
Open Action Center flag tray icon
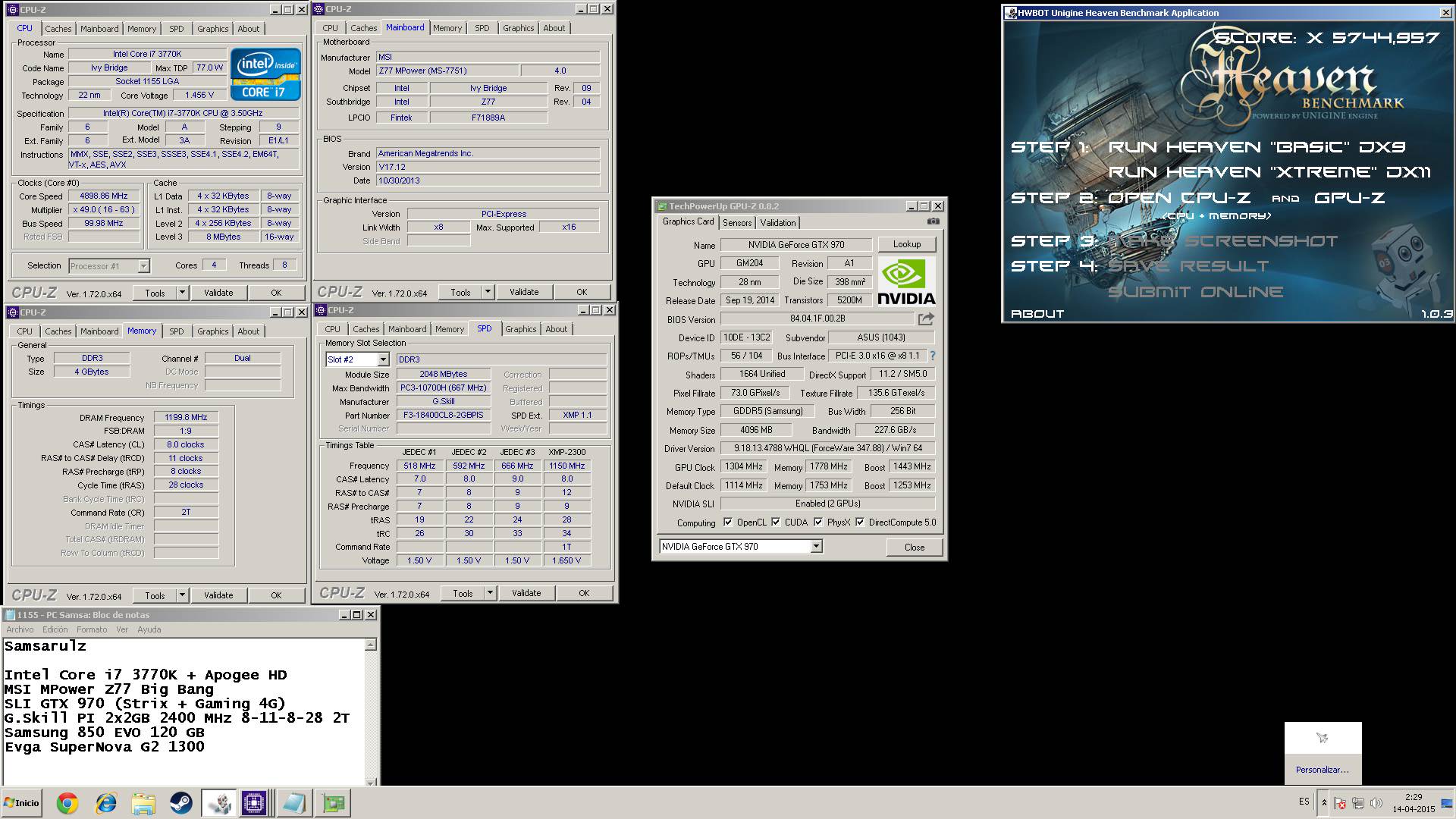pos(1340,803)
